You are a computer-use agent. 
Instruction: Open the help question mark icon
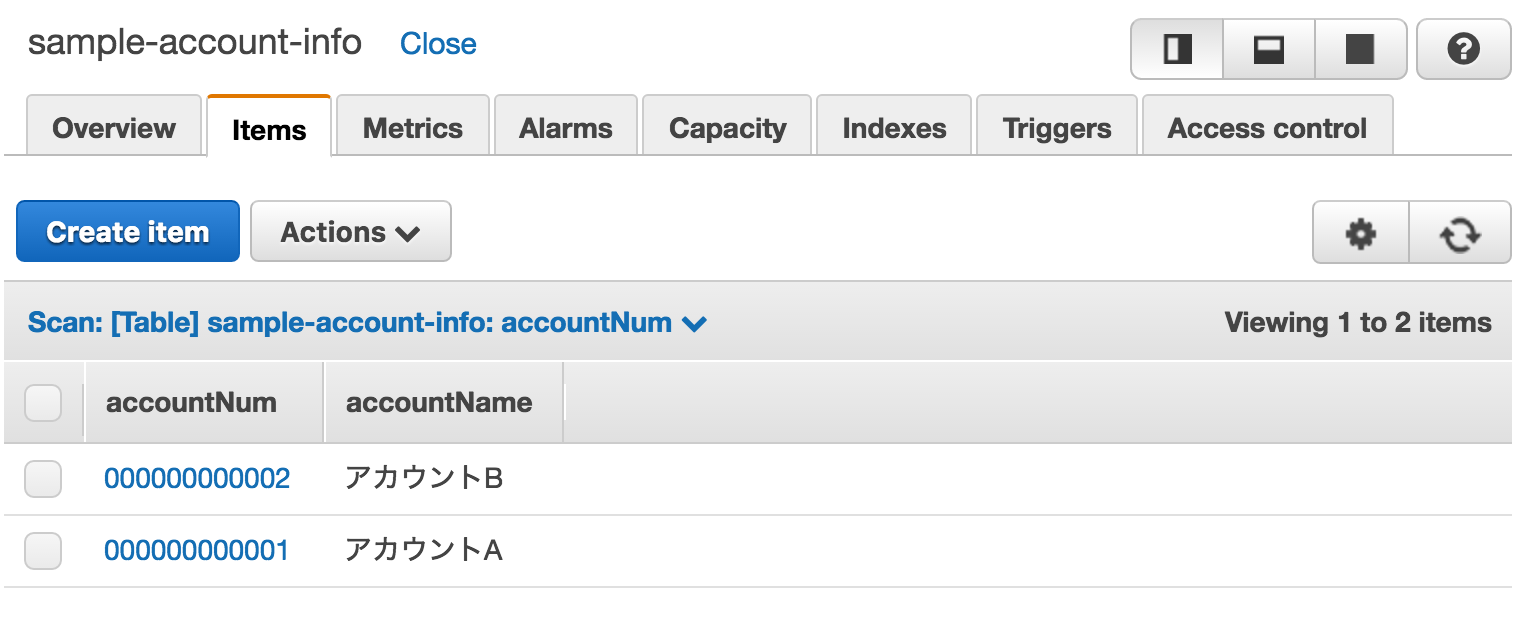(x=1463, y=49)
